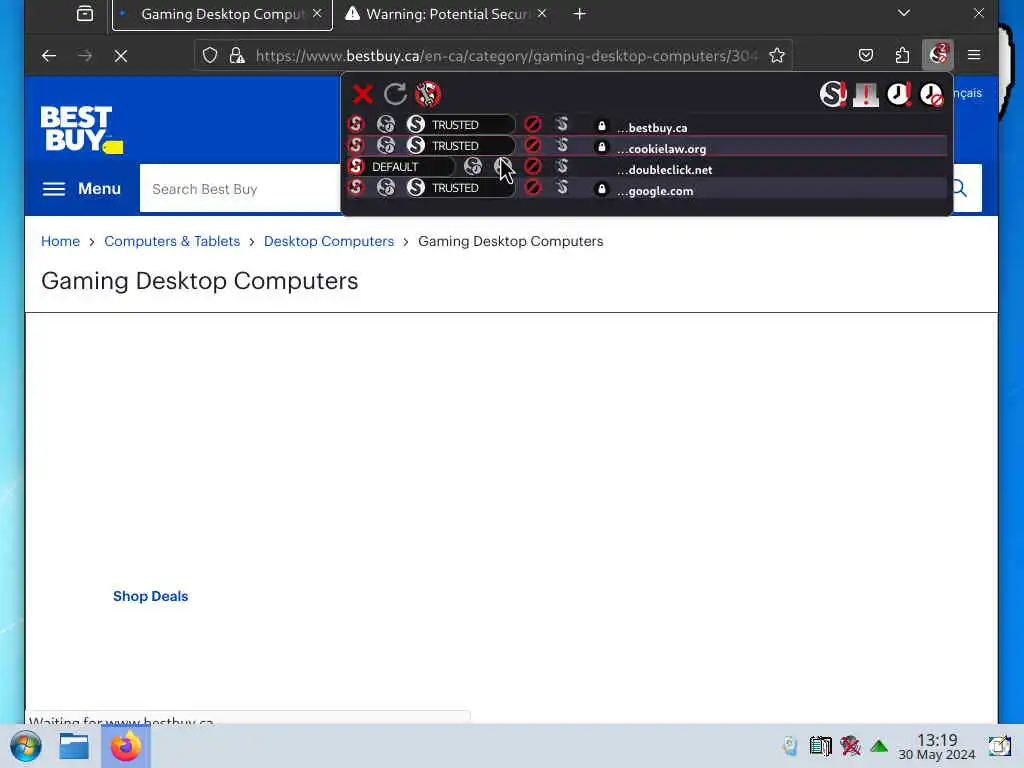
Task: Save page to Pocket icon
Action: click(866, 55)
